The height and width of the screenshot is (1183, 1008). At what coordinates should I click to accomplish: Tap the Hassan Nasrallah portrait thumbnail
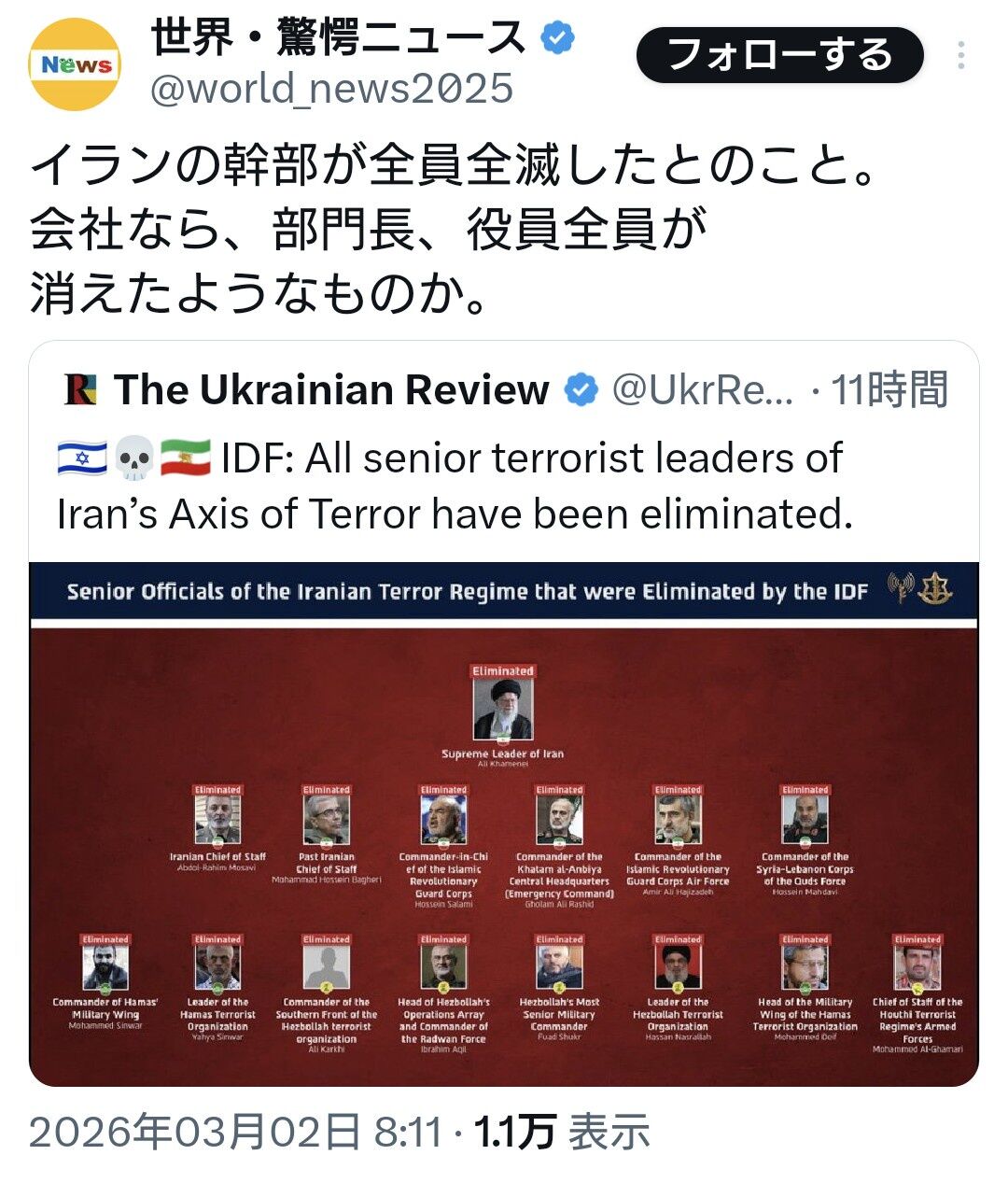point(678,967)
